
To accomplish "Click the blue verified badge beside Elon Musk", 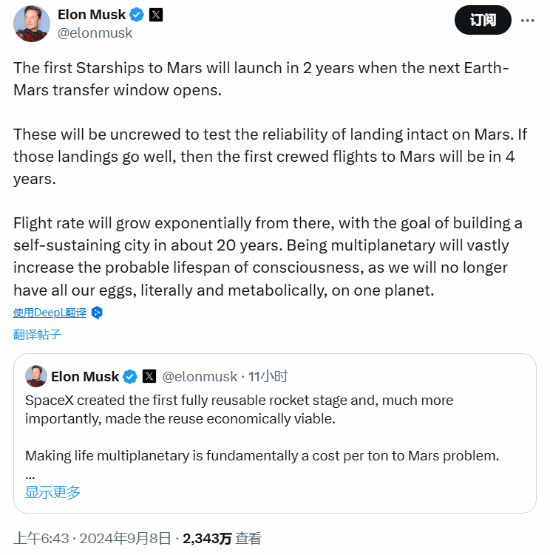I will click(x=137, y=15).
